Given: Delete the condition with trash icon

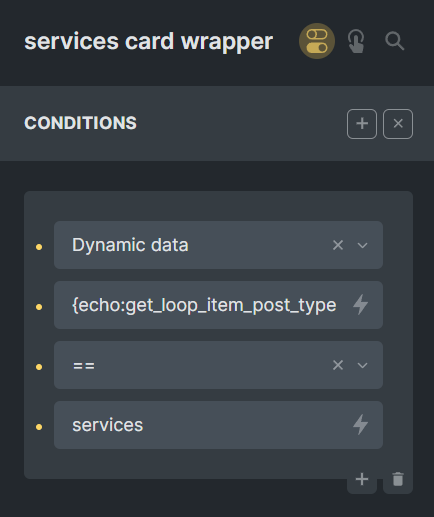Looking at the screenshot, I should coord(398,479).
